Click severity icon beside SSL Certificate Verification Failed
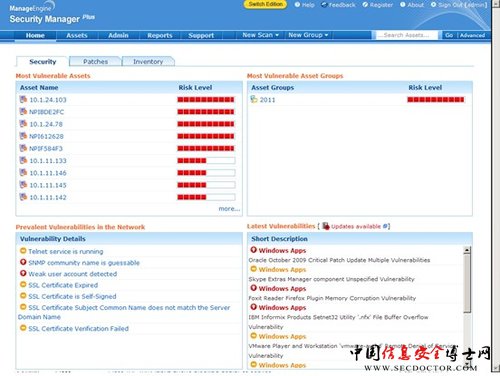The height and width of the screenshot is (376, 500). (23, 328)
